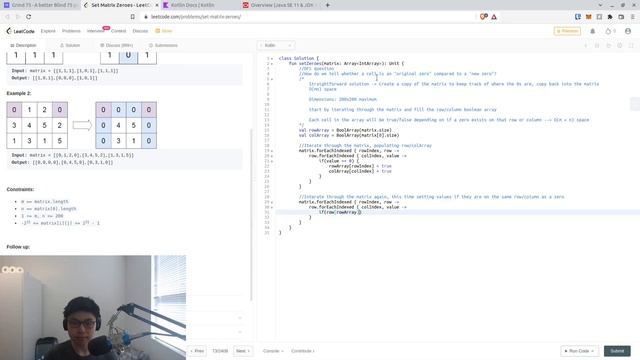Collapse code fold at class Solution line
This screenshot has width=640, height=360.
click(272, 58)
